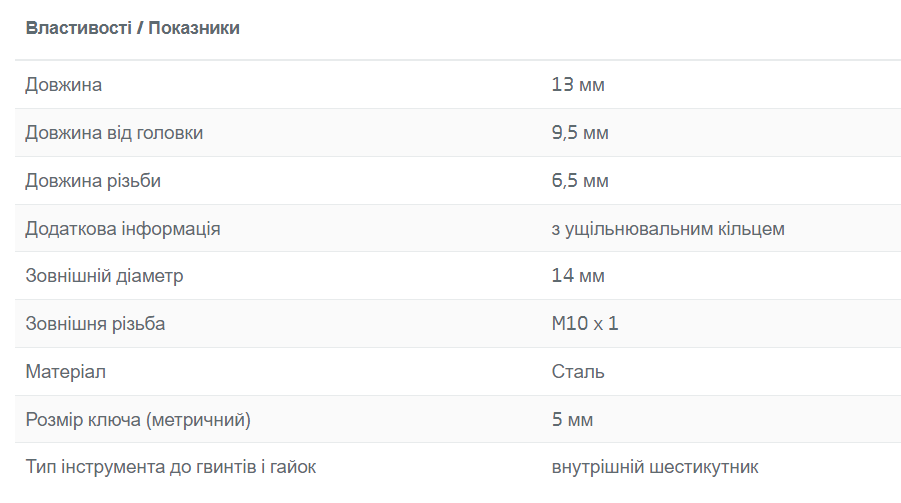Click the '6,5 мм' thread length value
The height and width of the screenshot is (503, 901).
click(580, 181)
